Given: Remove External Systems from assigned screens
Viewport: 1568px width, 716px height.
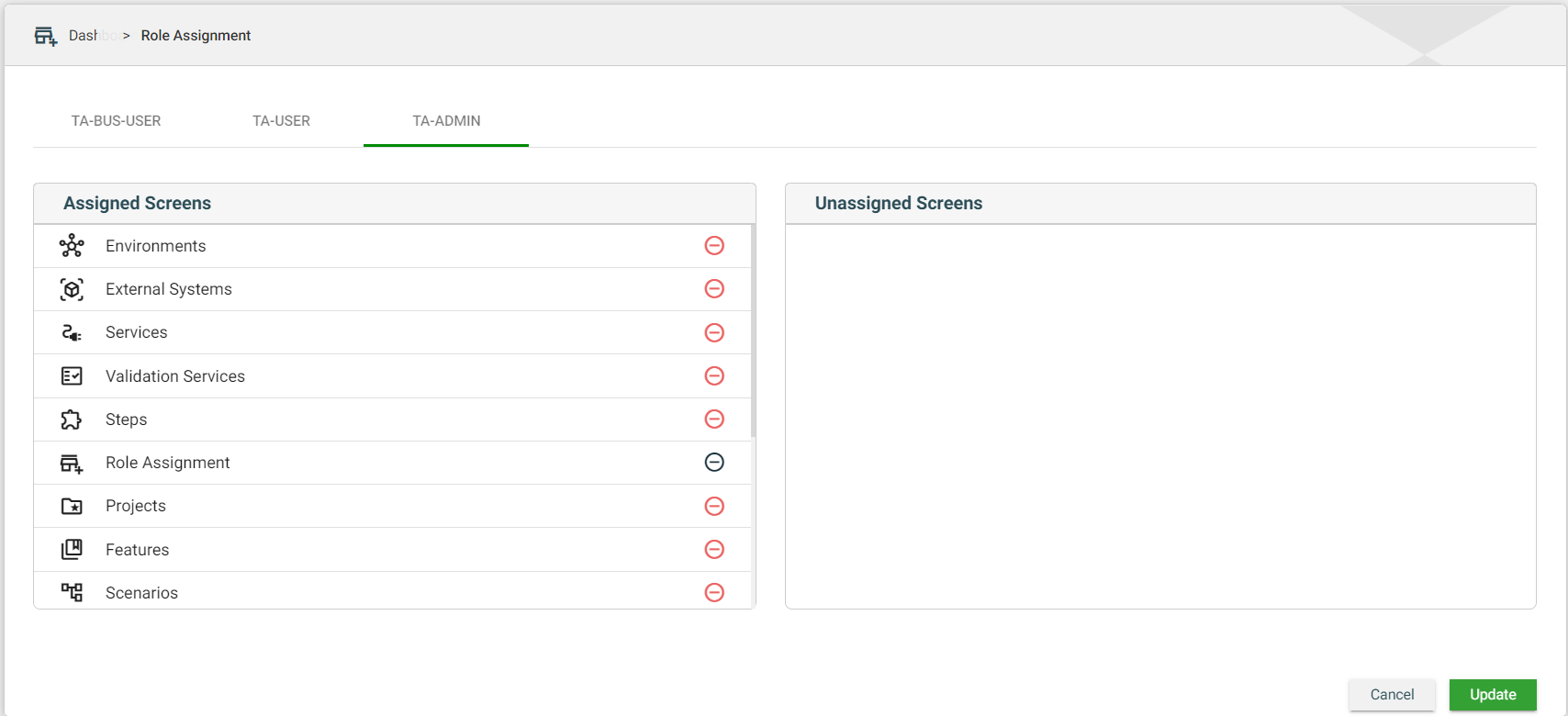Looking at the screenshot, I should 714,288.
